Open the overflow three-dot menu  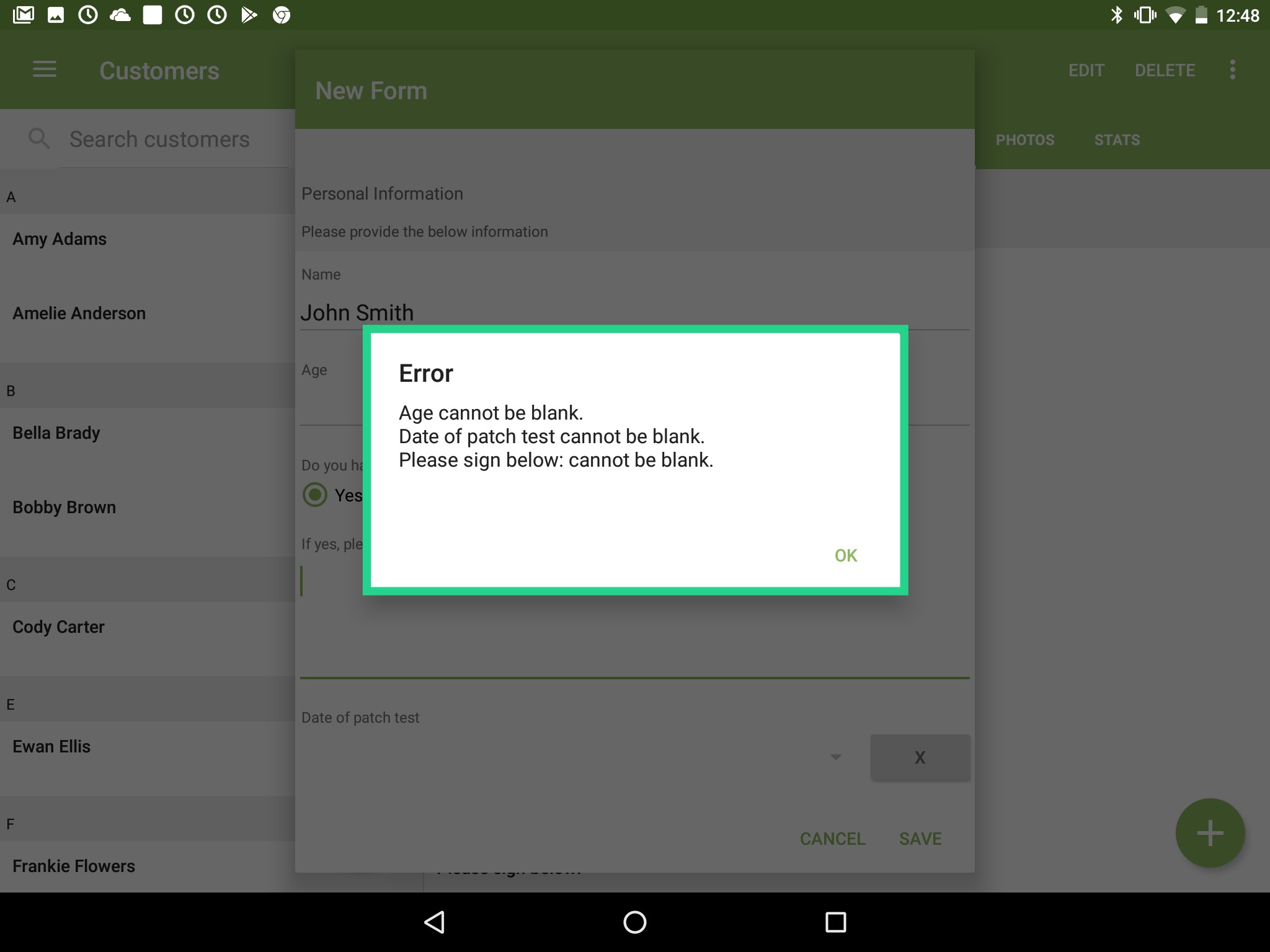(1232, 70)
